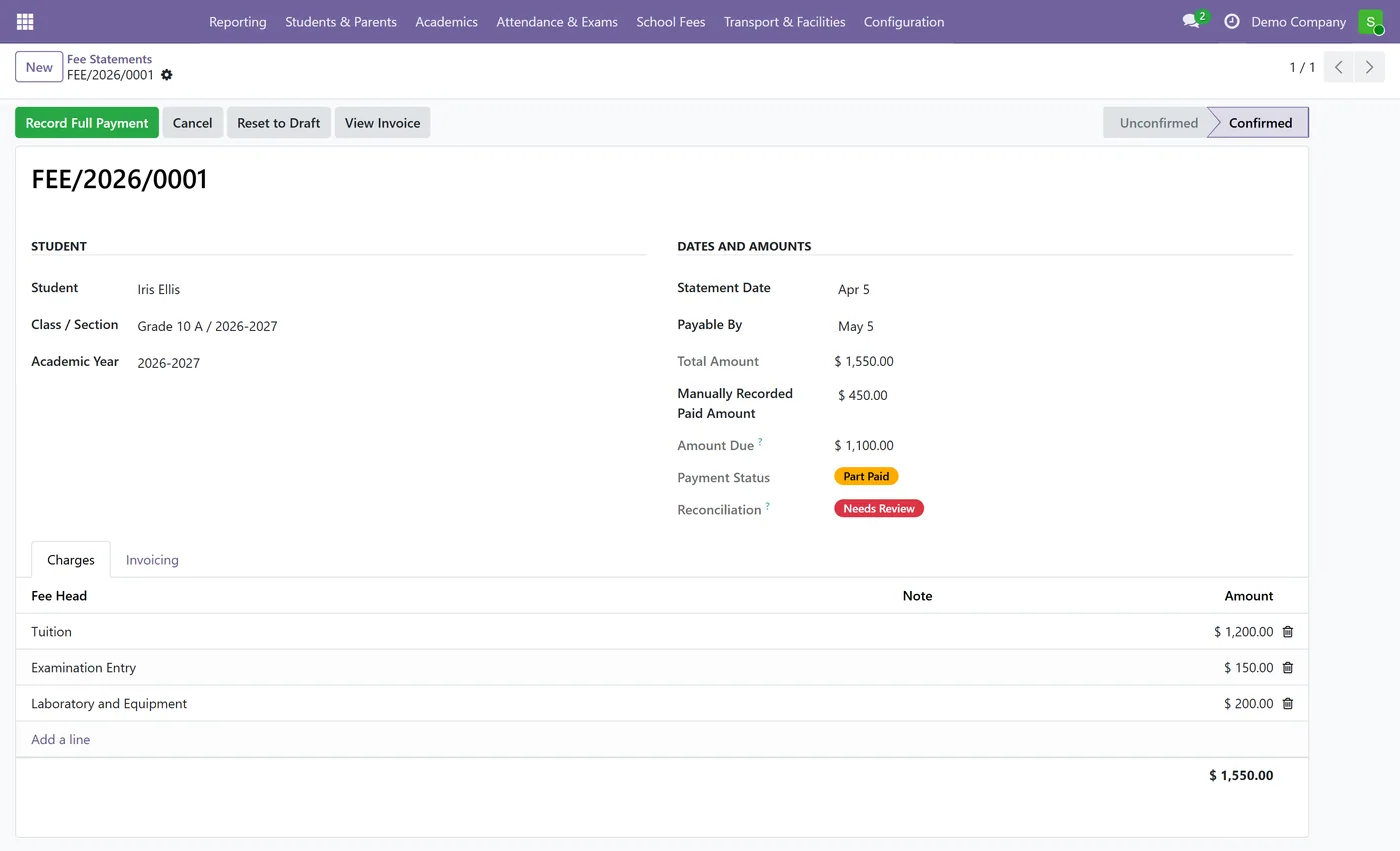Open the Attendance & Exams menu
This screenshot has width=1400, height=851.
557,21
